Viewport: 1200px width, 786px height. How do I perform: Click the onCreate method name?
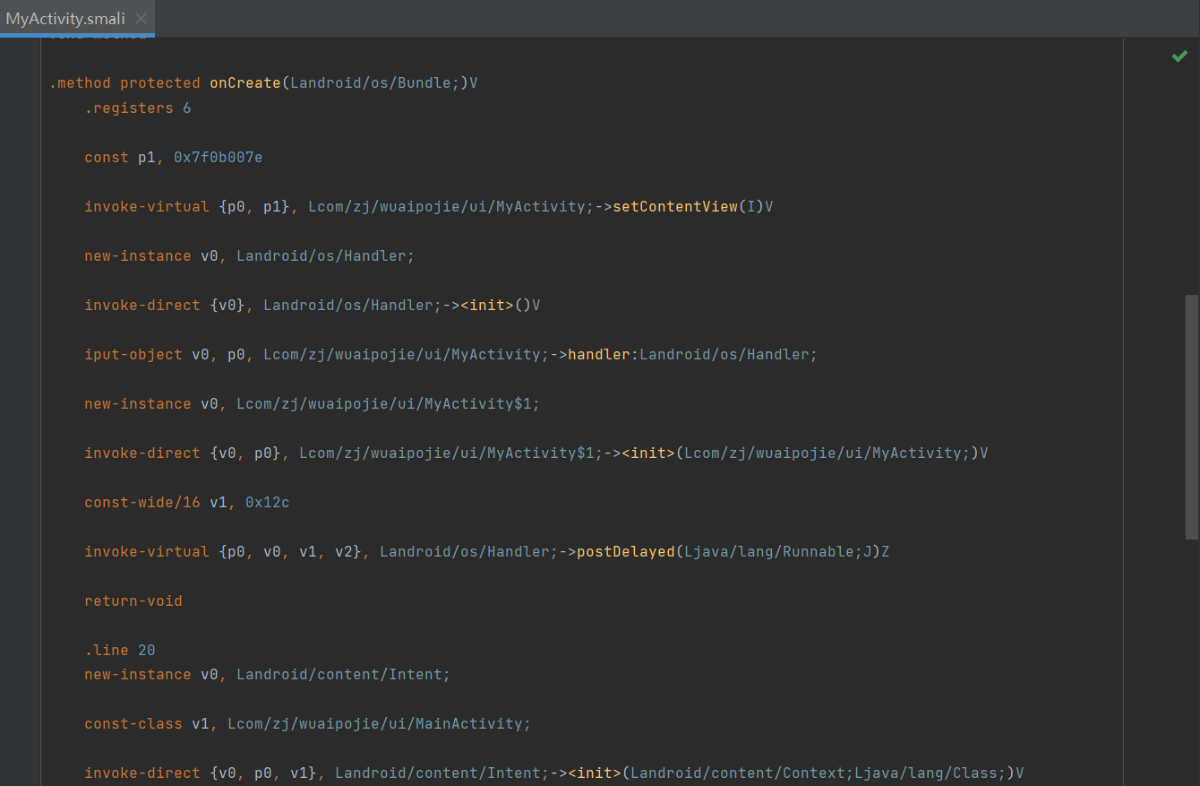pyautogui.click(x=244, y=83)
